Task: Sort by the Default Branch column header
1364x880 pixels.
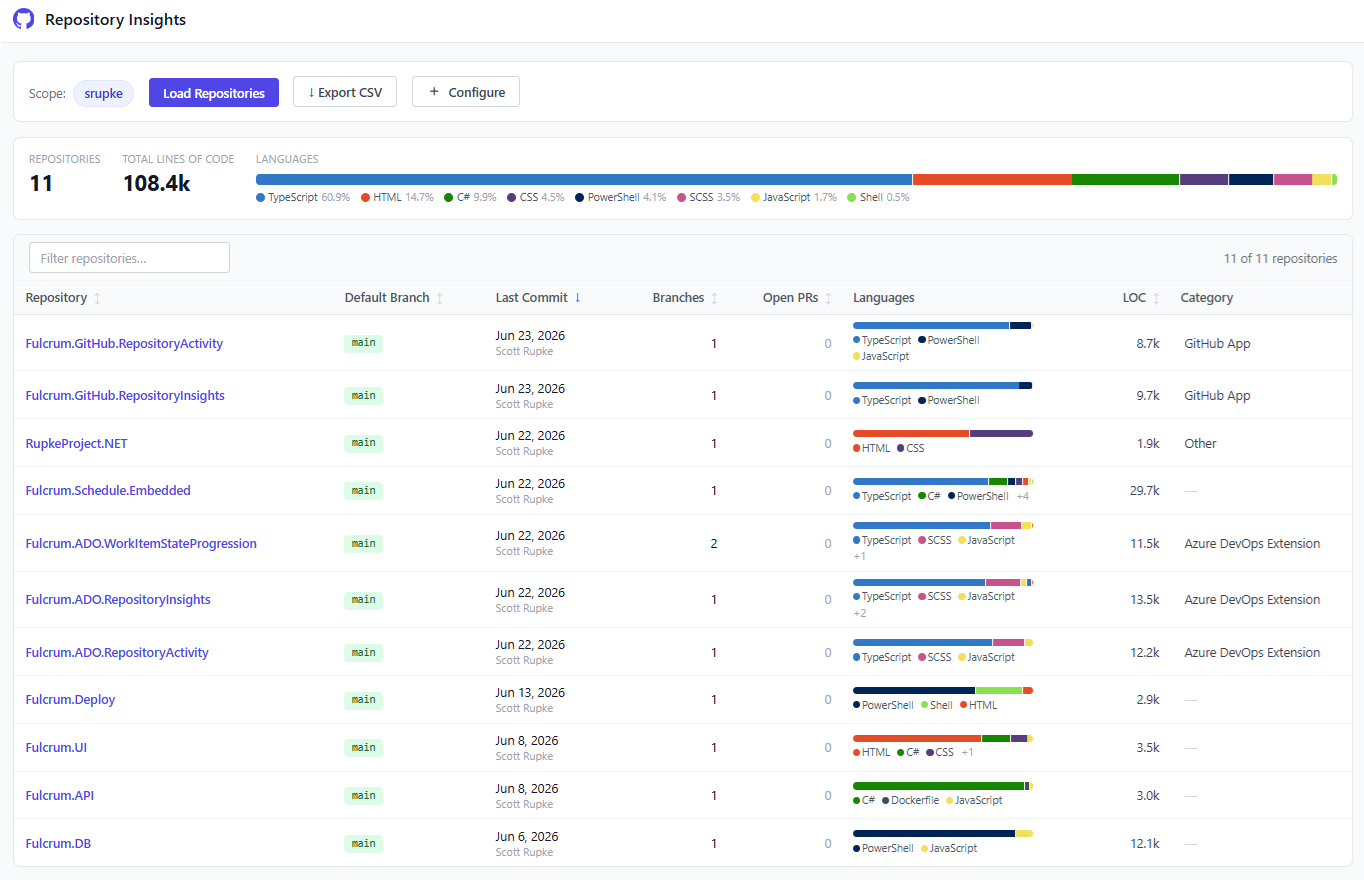Action: click(394, 298)
